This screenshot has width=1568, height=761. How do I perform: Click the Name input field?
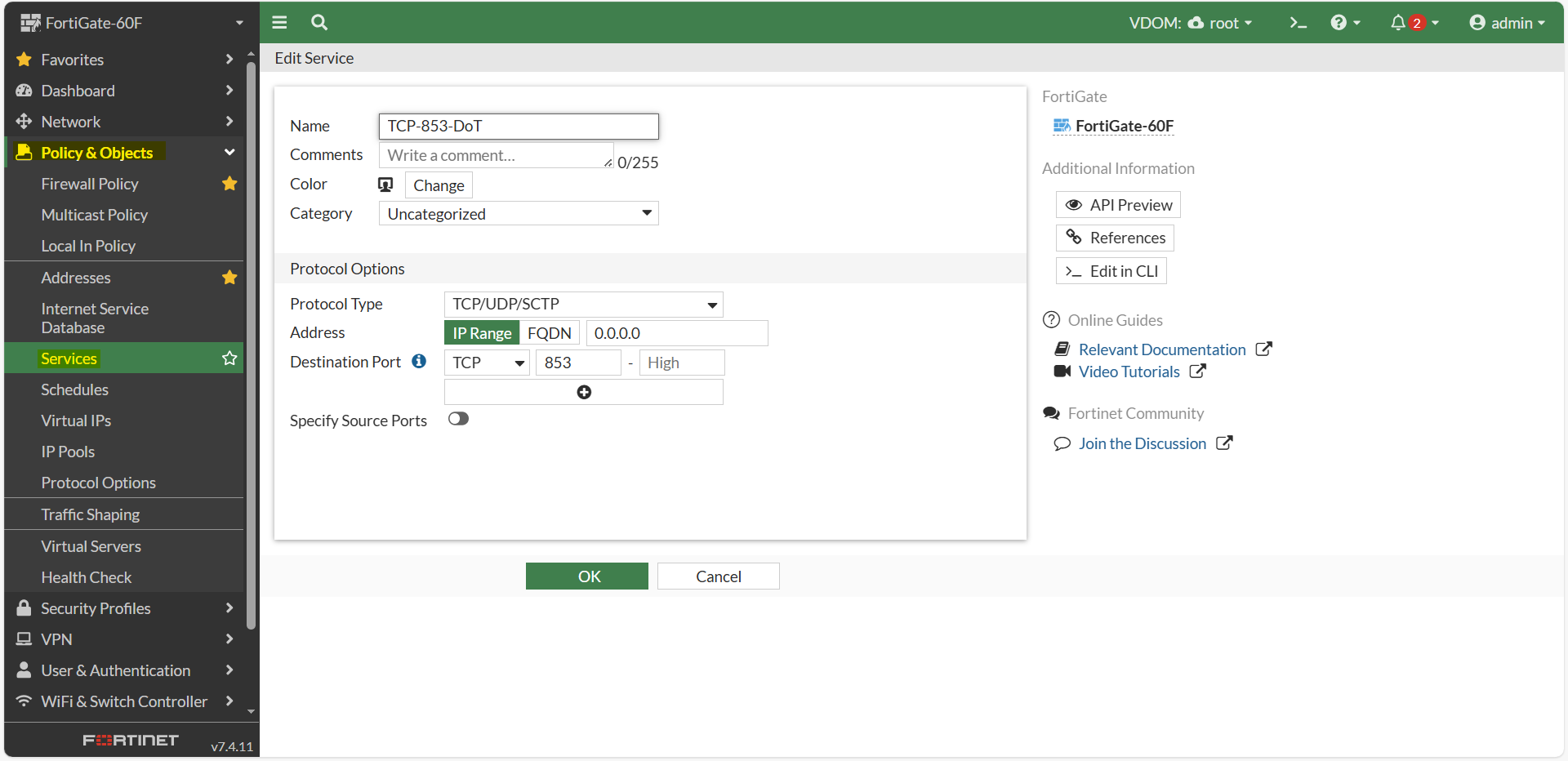pos(519,126)
